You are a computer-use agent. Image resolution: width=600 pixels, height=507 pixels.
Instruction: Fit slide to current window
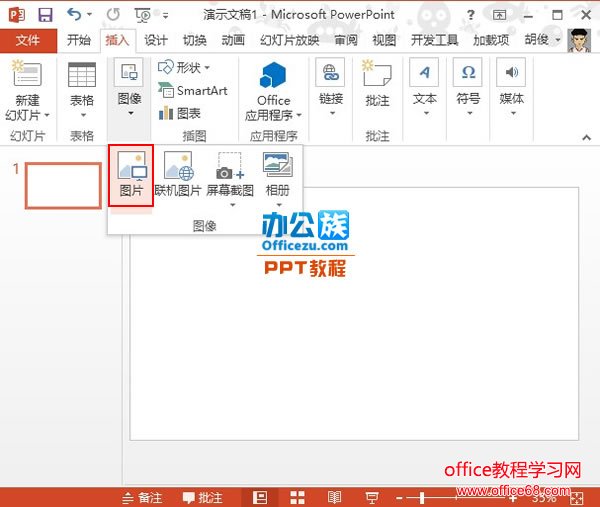pos(576,499)
